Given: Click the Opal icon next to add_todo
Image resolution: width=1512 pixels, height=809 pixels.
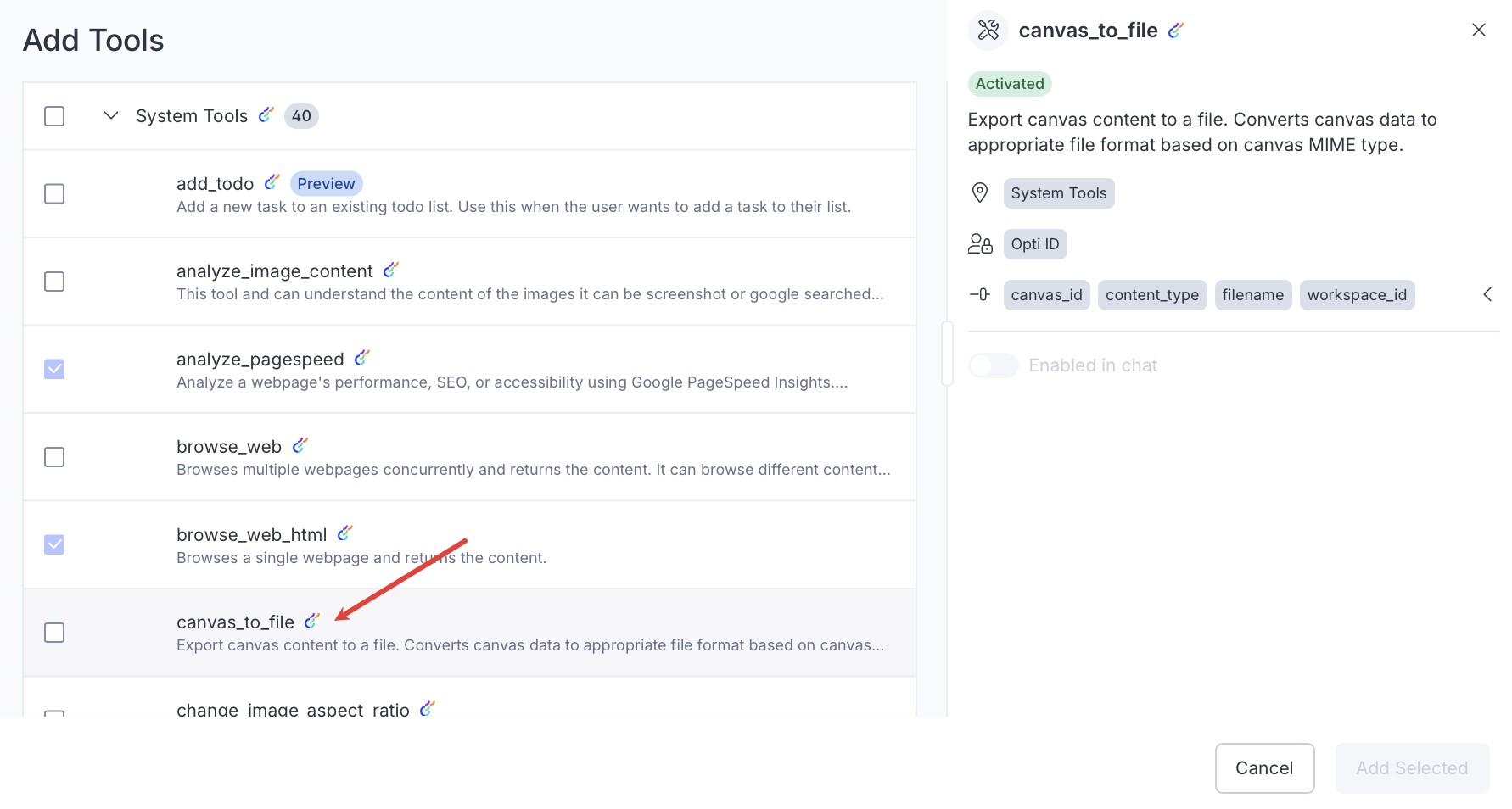Looking at the screenshot, I should (272, 182).
